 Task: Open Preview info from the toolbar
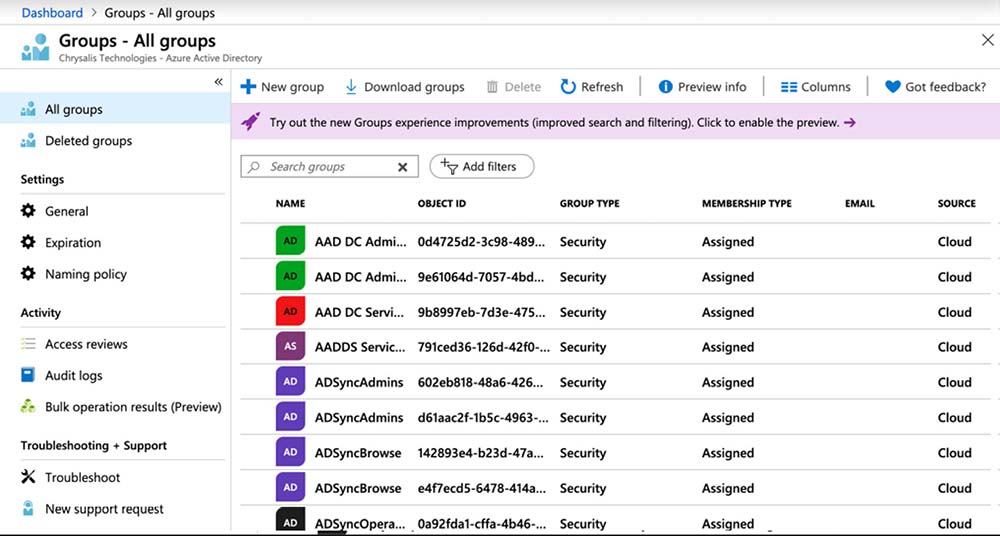[x=702, y=87]
